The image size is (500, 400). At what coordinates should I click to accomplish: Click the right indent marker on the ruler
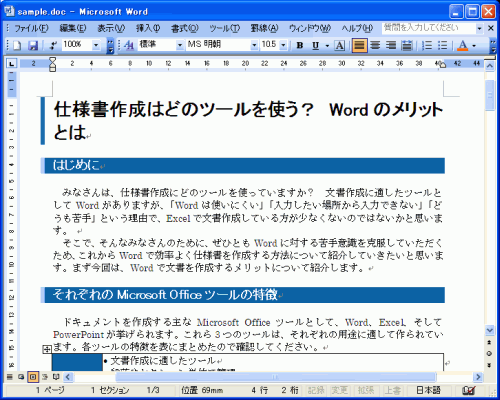coord(442,65)
